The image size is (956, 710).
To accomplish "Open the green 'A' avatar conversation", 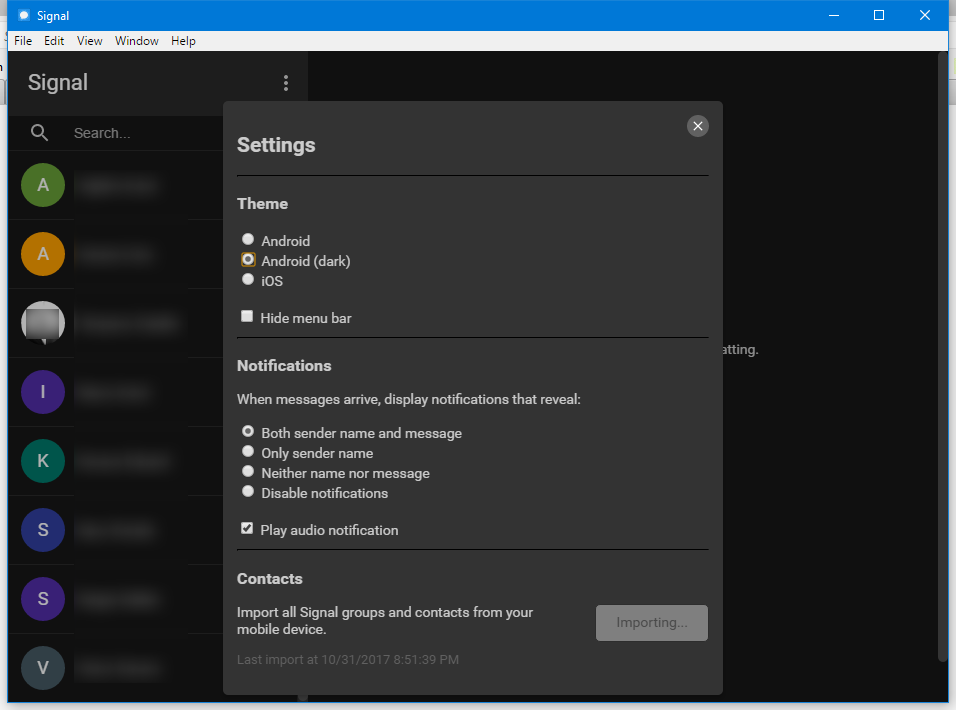I will 43,185.
